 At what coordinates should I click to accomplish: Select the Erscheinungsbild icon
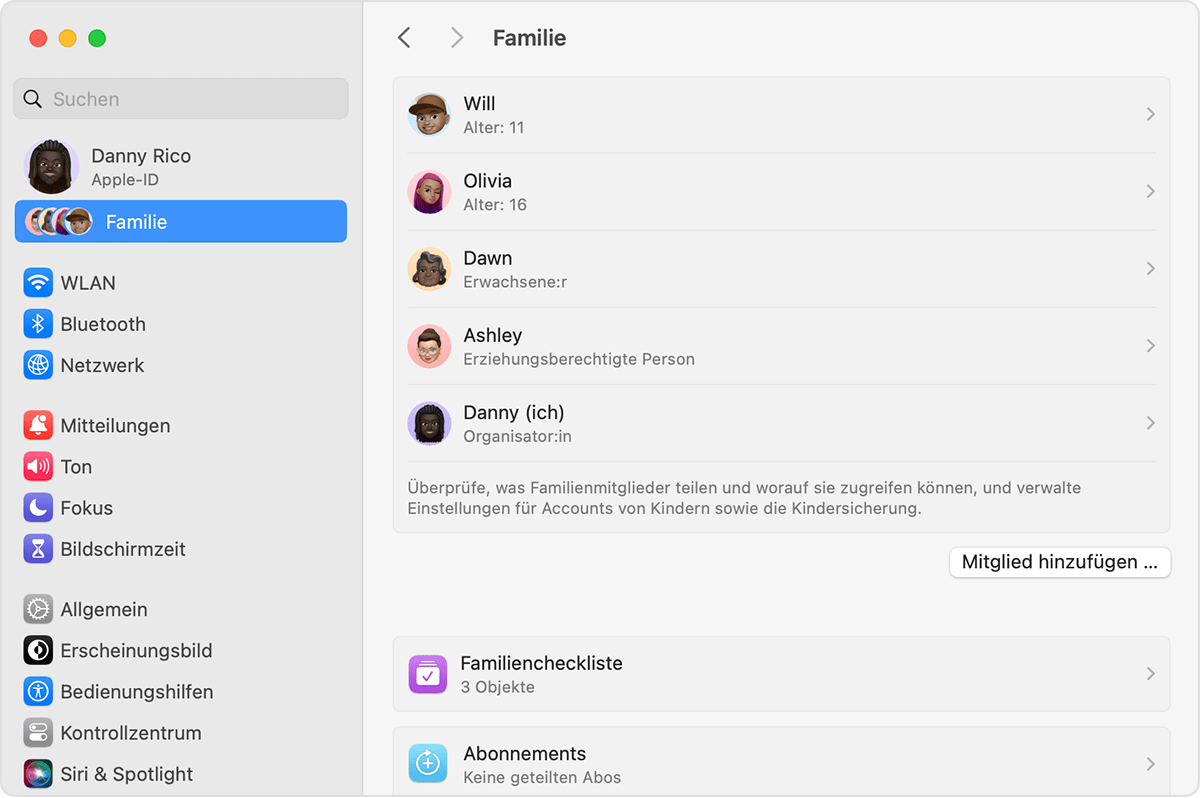tap(38, 650)
